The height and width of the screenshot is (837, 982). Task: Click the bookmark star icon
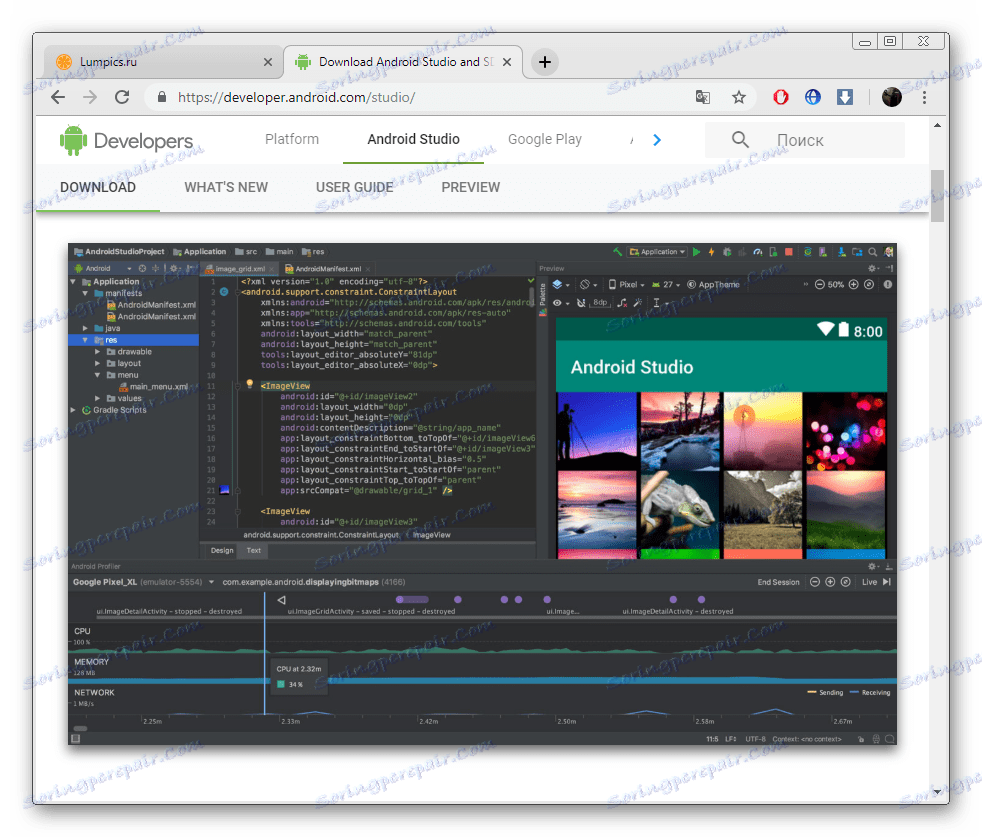739,97
